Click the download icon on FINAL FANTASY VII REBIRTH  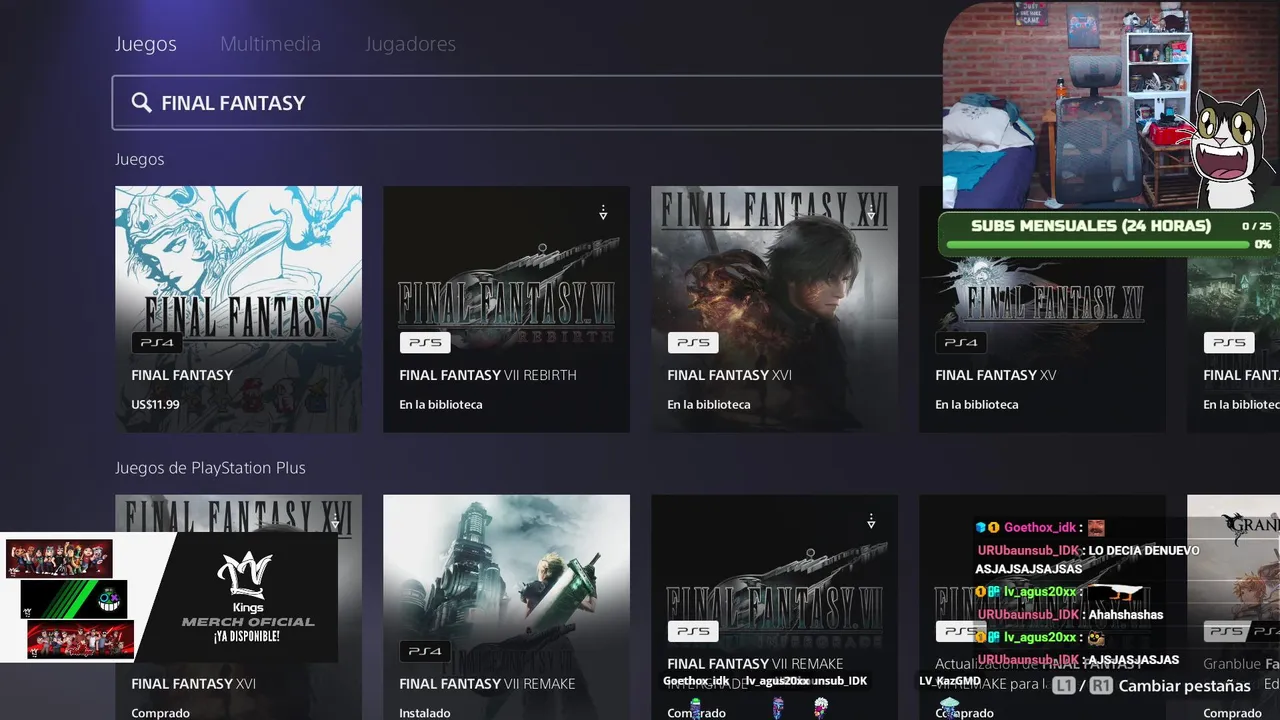(x=603, y=213)
